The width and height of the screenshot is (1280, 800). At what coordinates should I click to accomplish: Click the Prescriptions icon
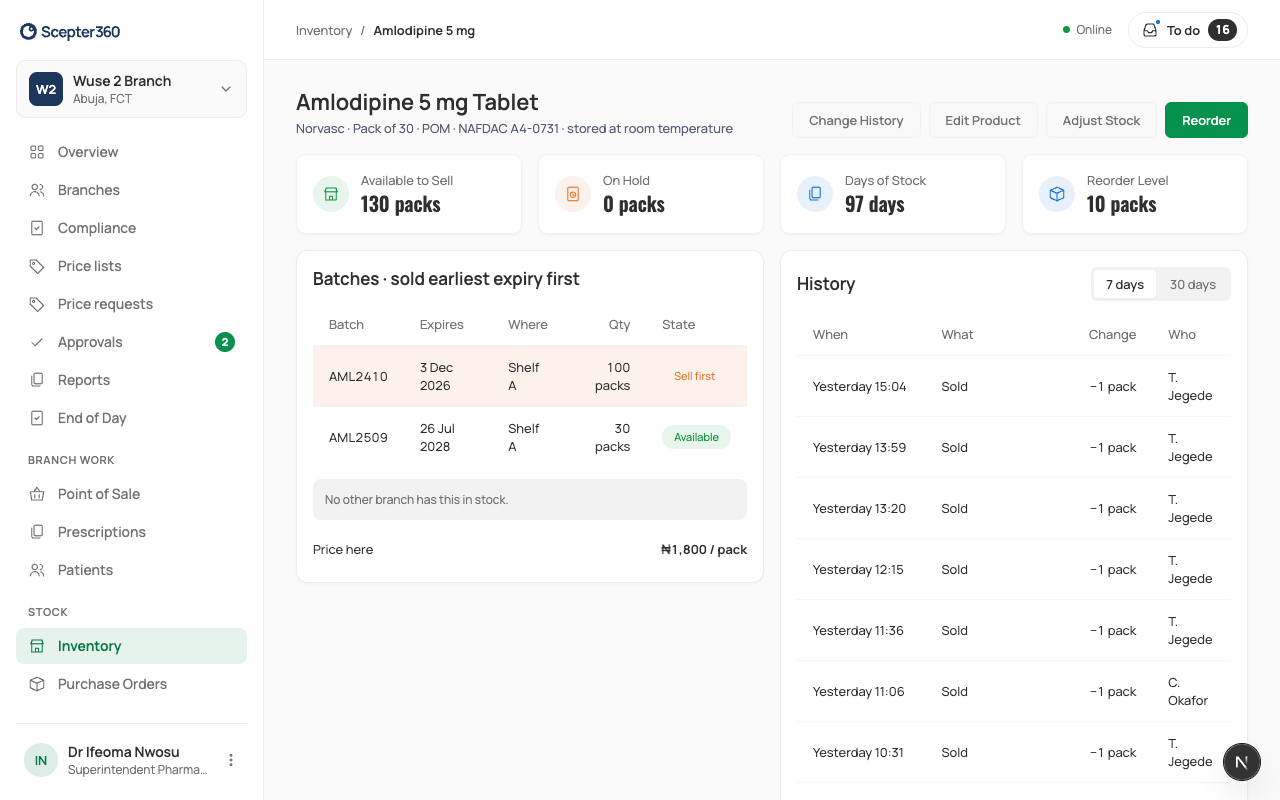tap(37, 532)
